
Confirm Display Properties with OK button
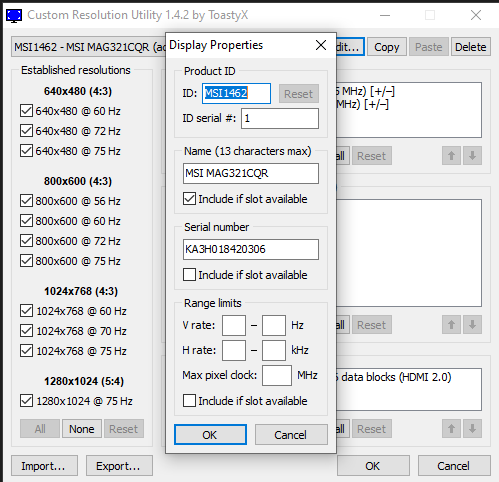point(210,435)
